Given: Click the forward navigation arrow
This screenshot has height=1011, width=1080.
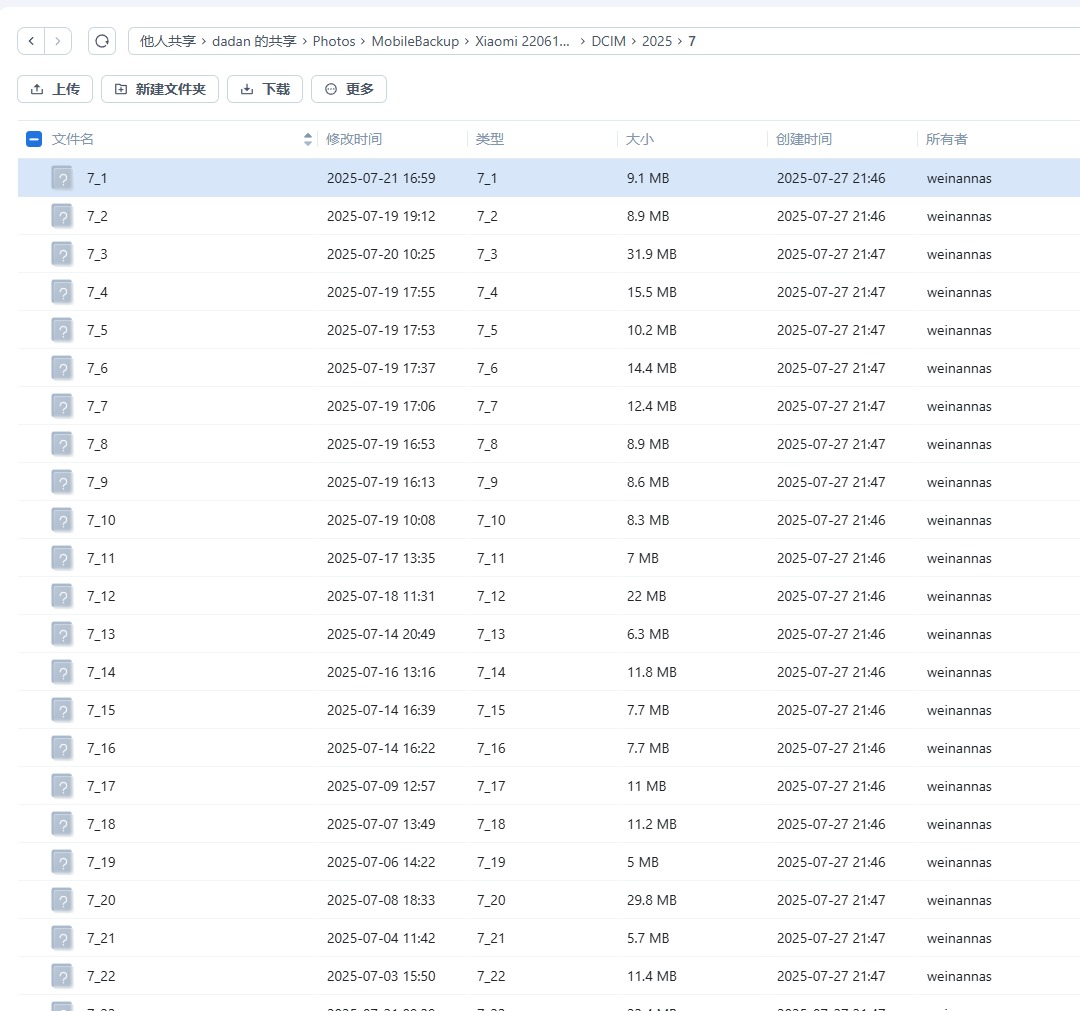Looking at the screenshot, I should coord(58,41).
